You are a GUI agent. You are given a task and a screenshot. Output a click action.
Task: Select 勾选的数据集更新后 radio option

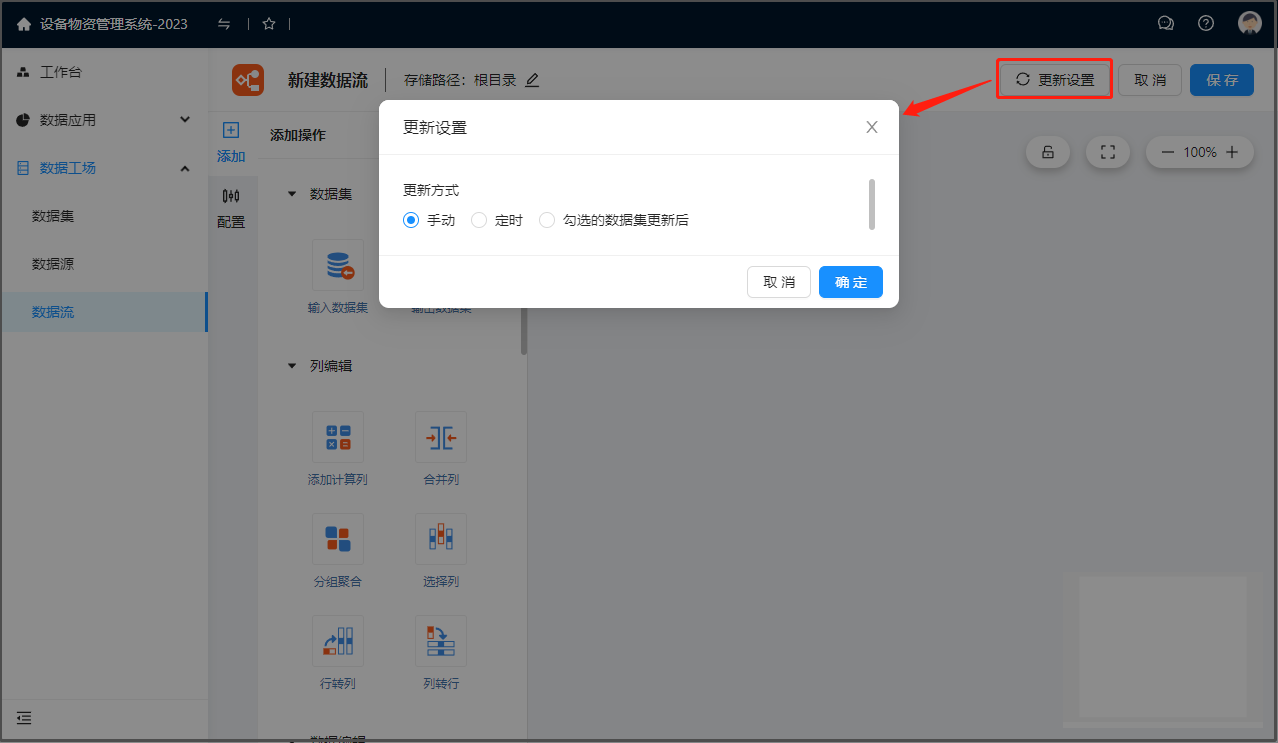pyautogui.click(x=547, y=220)
